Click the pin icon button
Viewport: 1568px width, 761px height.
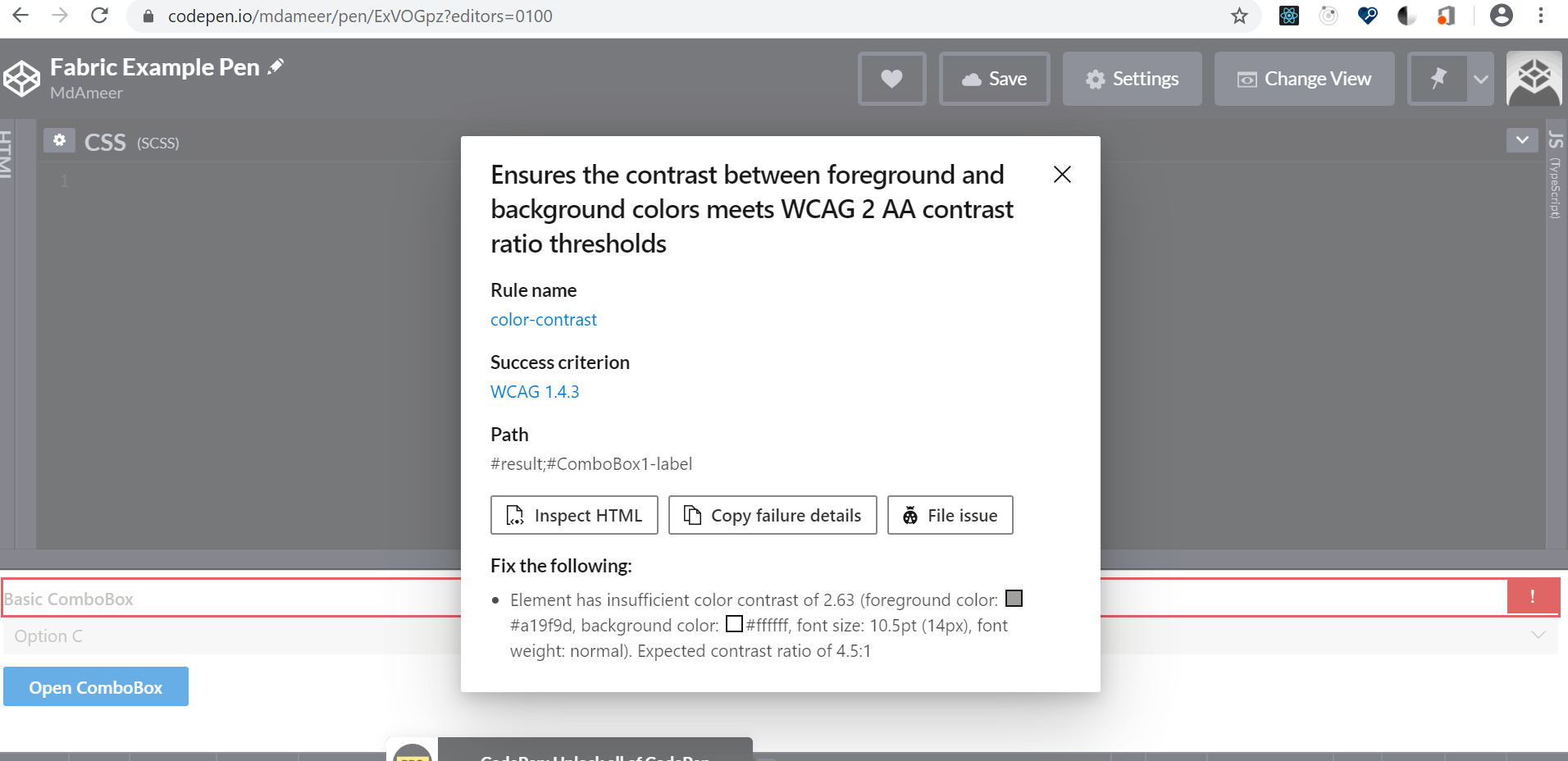pos(1440,79)
